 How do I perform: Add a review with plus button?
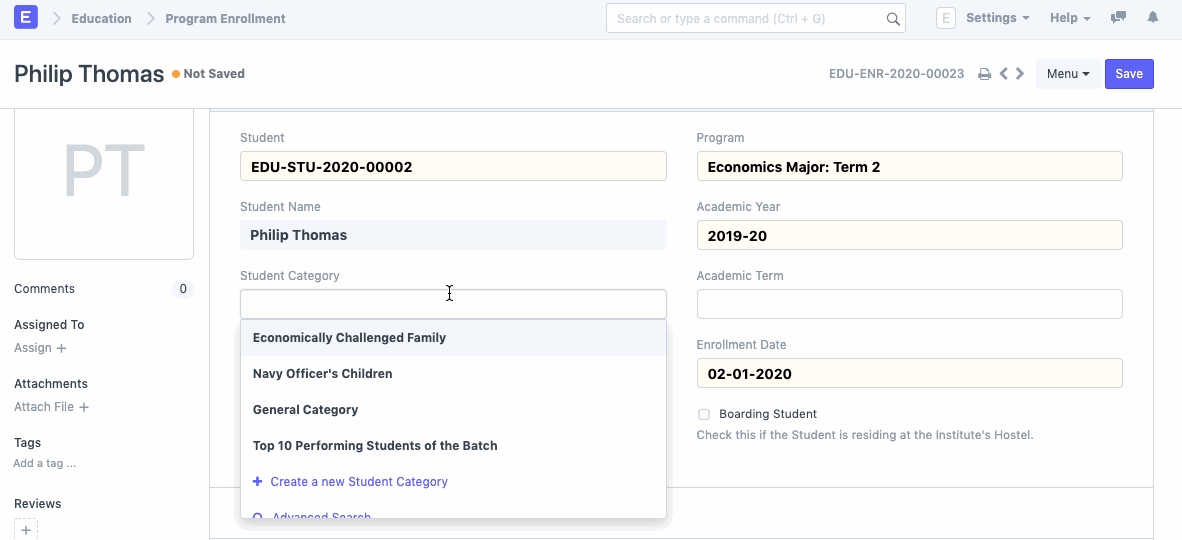pos(27,529)
